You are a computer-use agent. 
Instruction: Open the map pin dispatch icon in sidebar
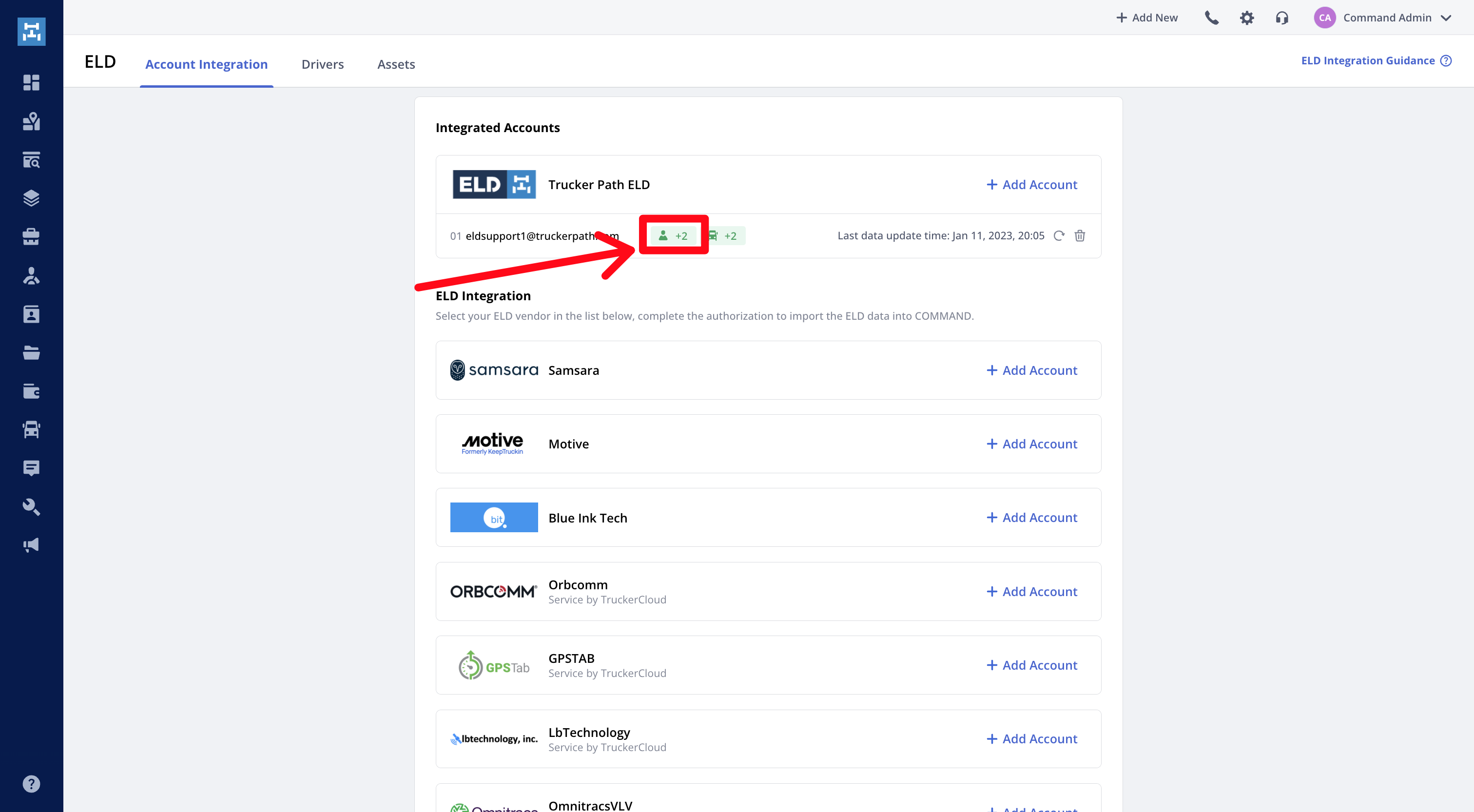(32, 121)
